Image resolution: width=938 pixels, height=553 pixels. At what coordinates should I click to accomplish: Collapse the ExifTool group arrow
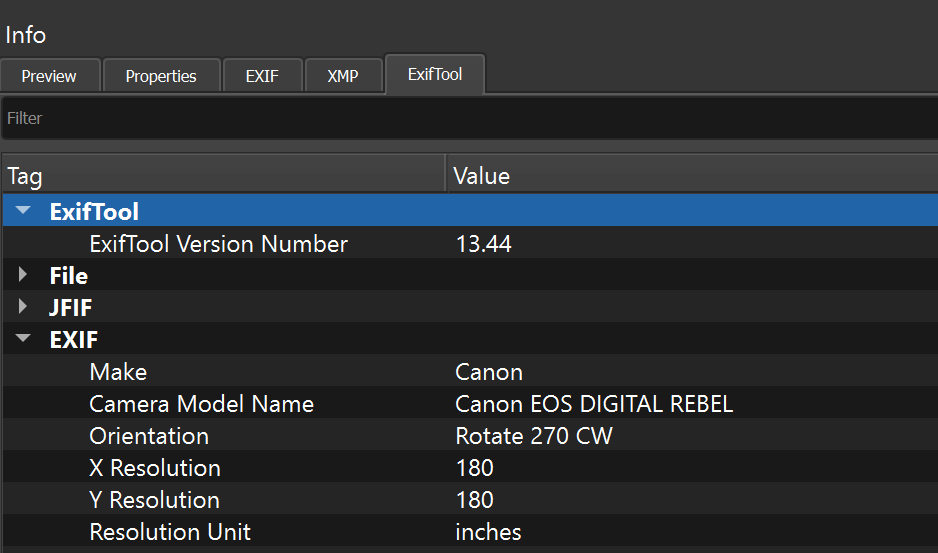pos(23,211)
